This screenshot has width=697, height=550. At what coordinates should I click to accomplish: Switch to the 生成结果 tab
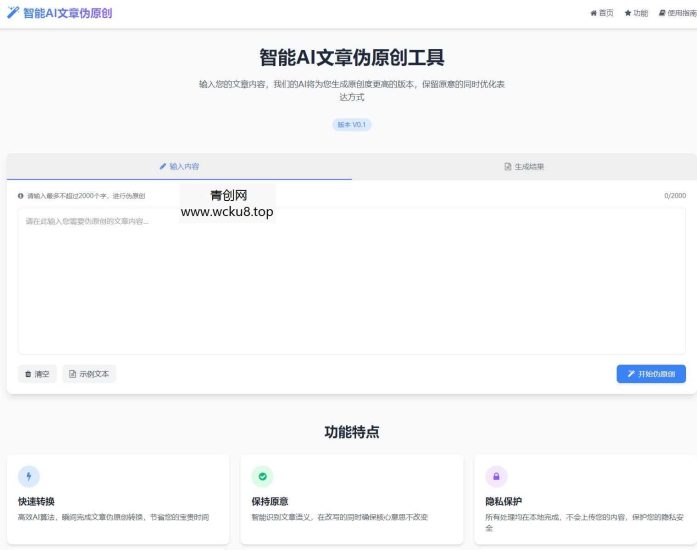point(524,166)
